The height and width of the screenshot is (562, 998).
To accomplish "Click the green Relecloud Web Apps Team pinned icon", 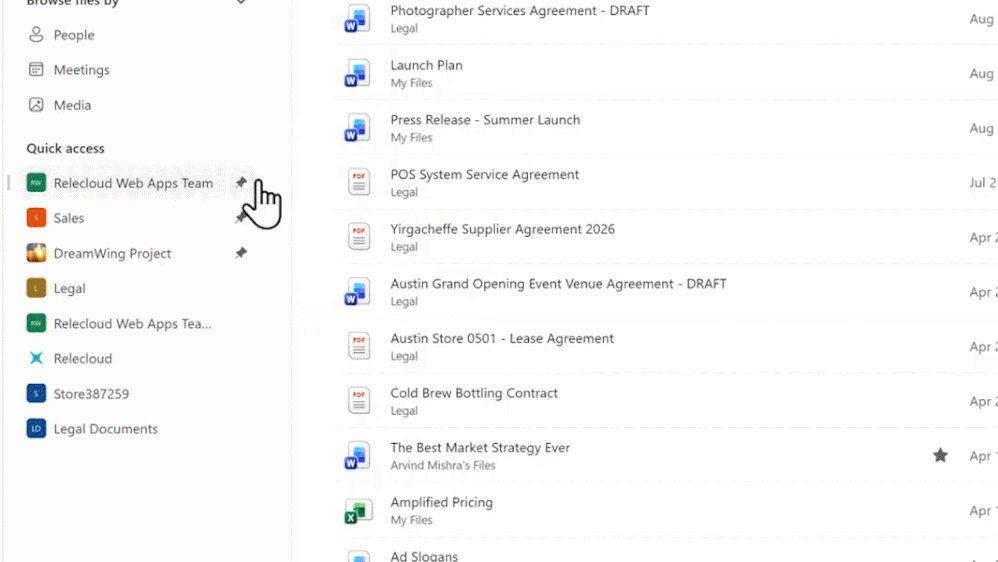I will tap(36, 183).
